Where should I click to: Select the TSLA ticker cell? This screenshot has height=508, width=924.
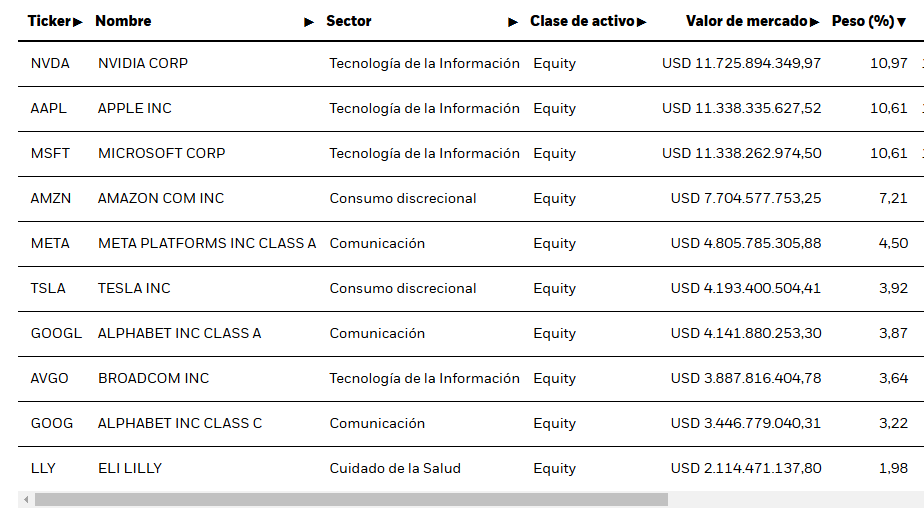48,288
